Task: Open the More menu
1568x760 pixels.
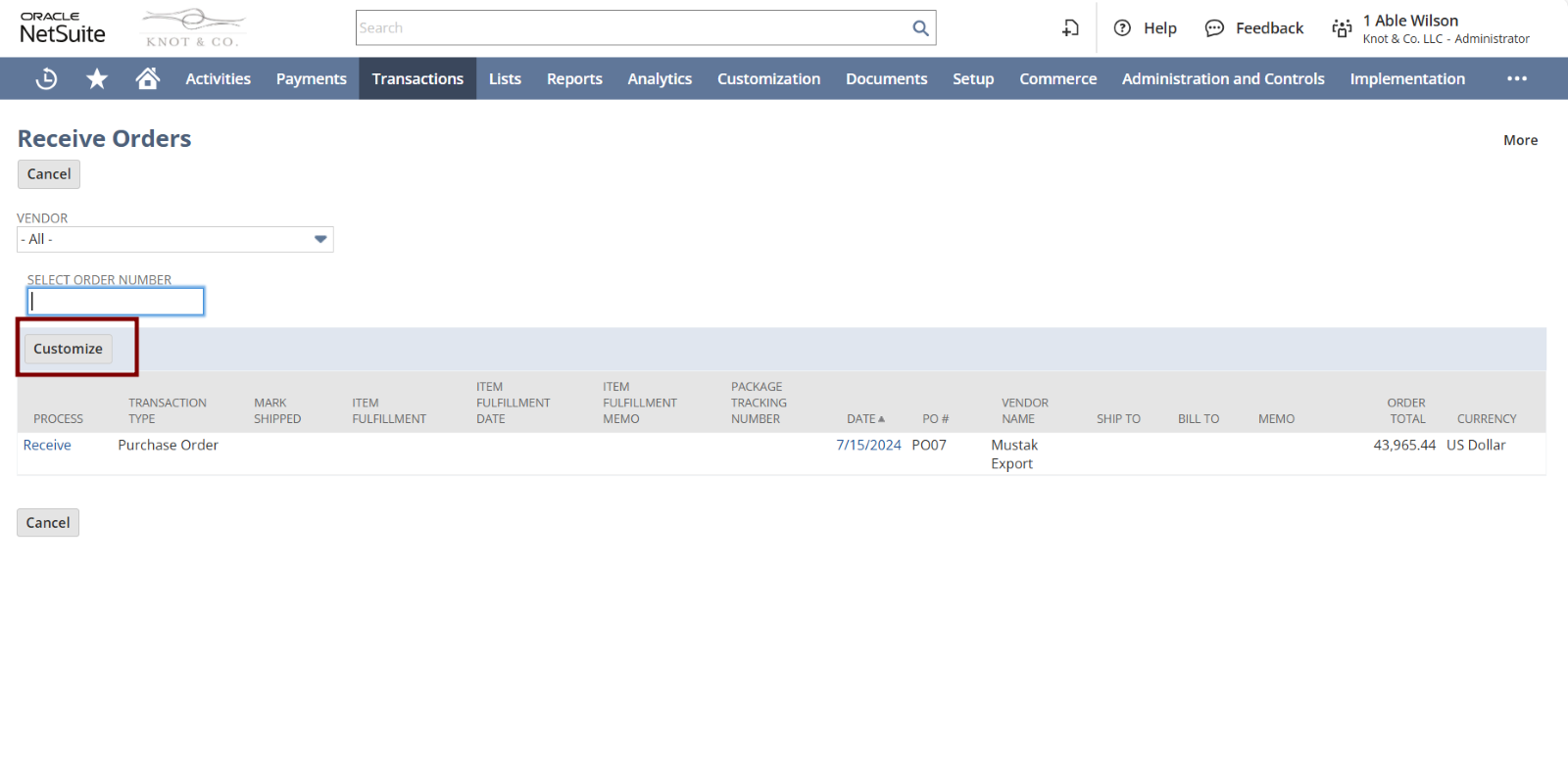Action: tap(1520, 140)
